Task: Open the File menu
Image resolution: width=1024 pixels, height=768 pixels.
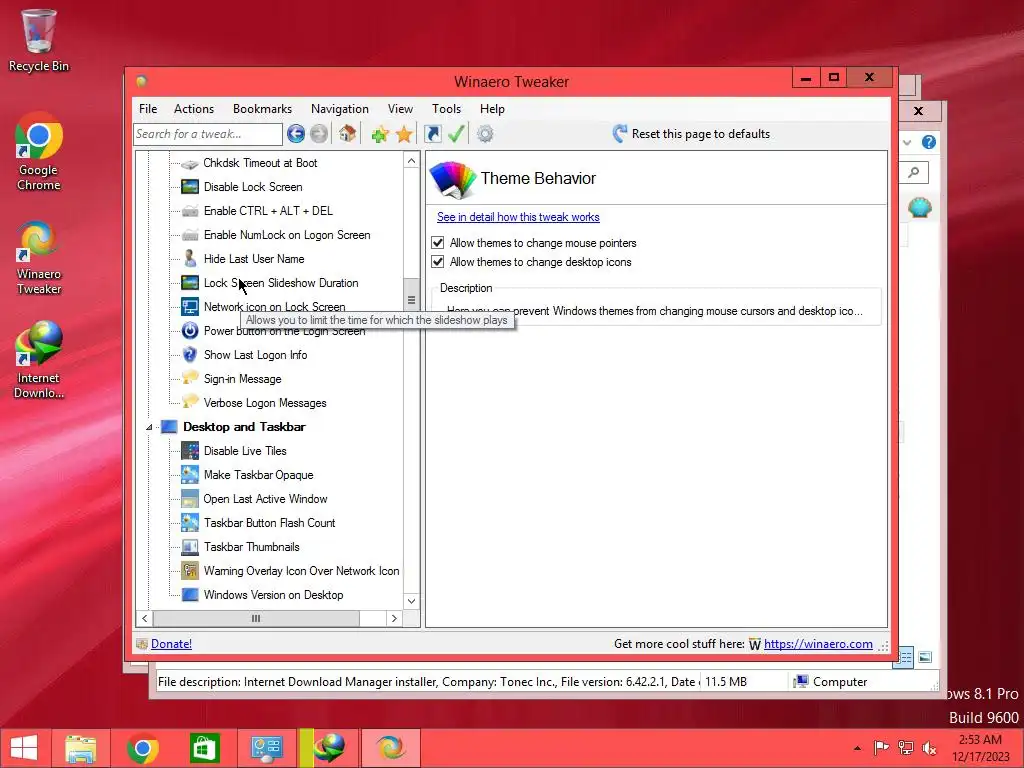Action: [148, 109]
